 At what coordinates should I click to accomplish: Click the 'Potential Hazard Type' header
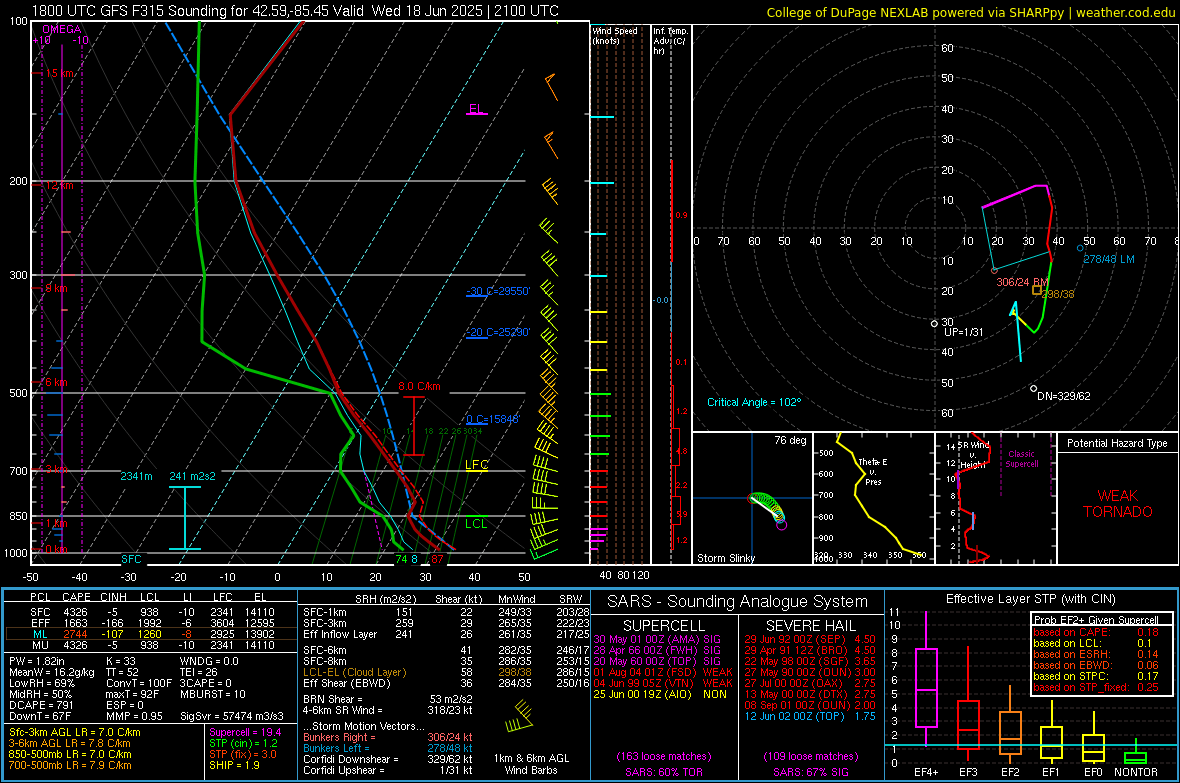point(1117,443)
